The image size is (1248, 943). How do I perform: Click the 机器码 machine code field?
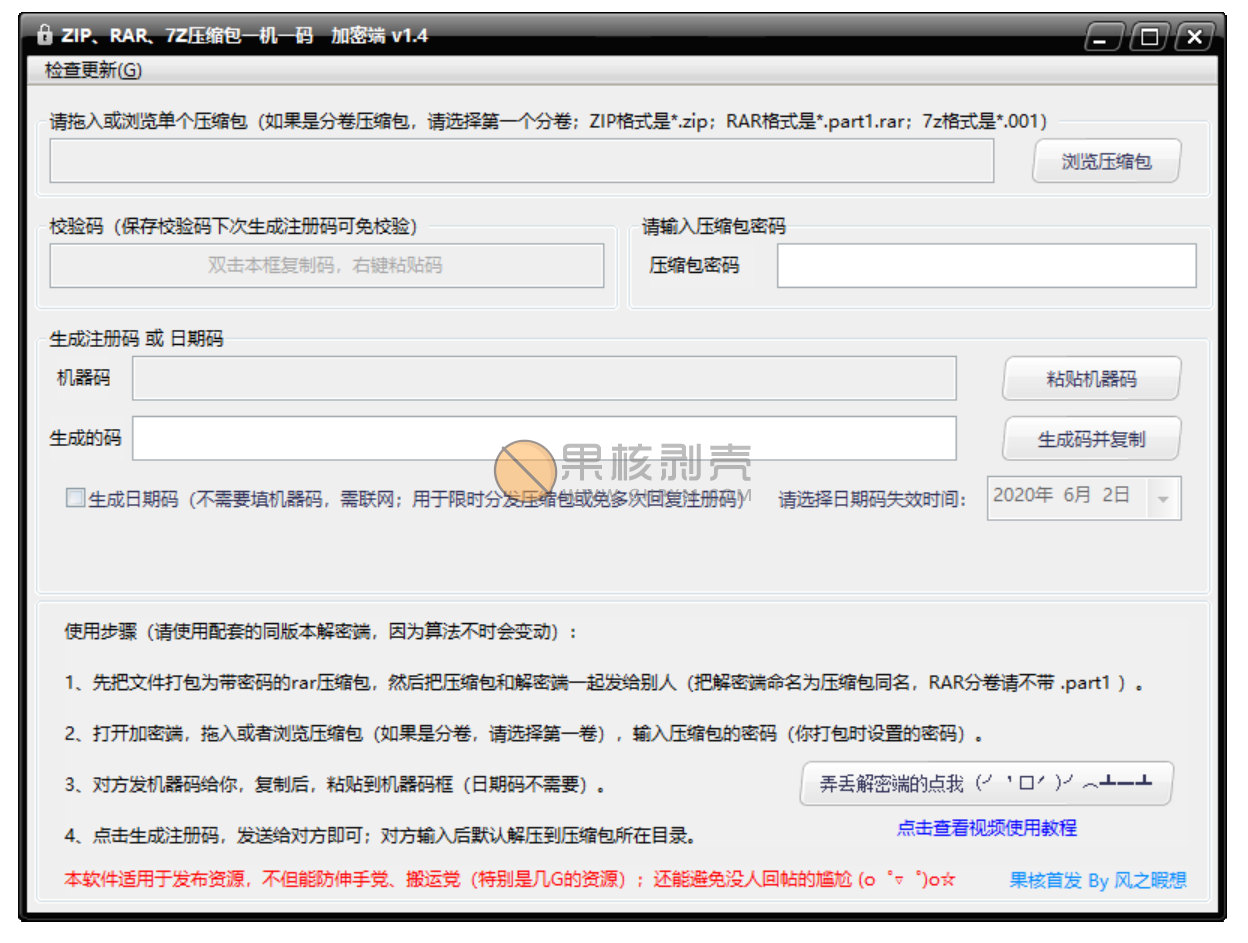[544, 378]
